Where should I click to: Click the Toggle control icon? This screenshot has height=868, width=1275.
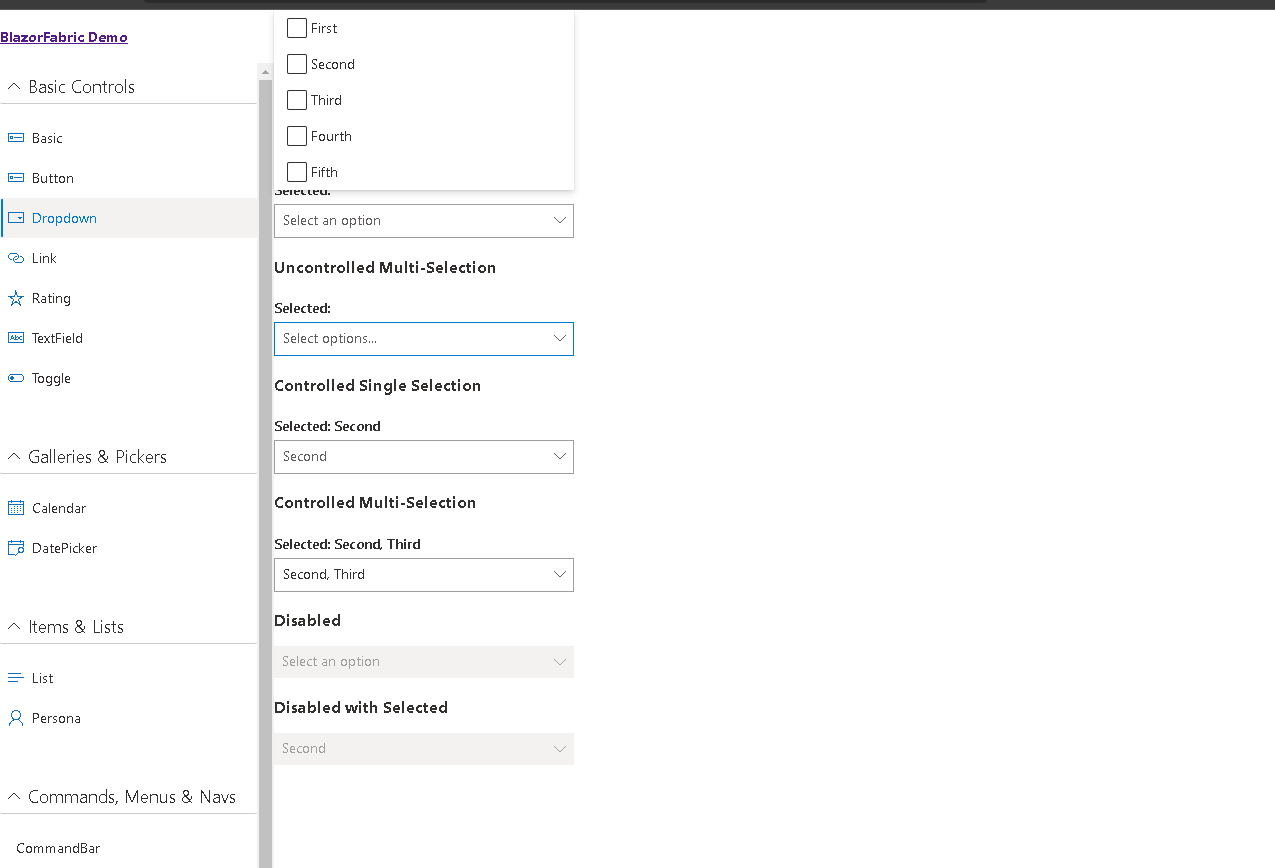tap(15, 378)
